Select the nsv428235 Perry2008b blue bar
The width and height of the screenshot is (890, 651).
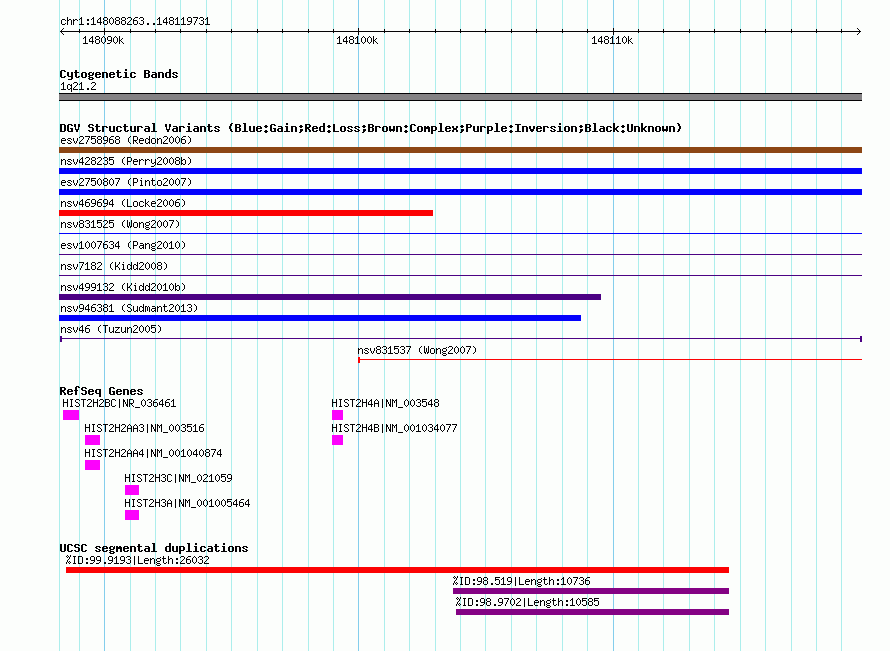460,171
